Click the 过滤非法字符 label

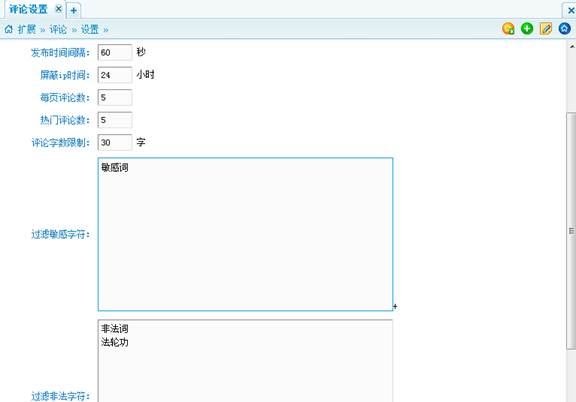tap(60, 396)
